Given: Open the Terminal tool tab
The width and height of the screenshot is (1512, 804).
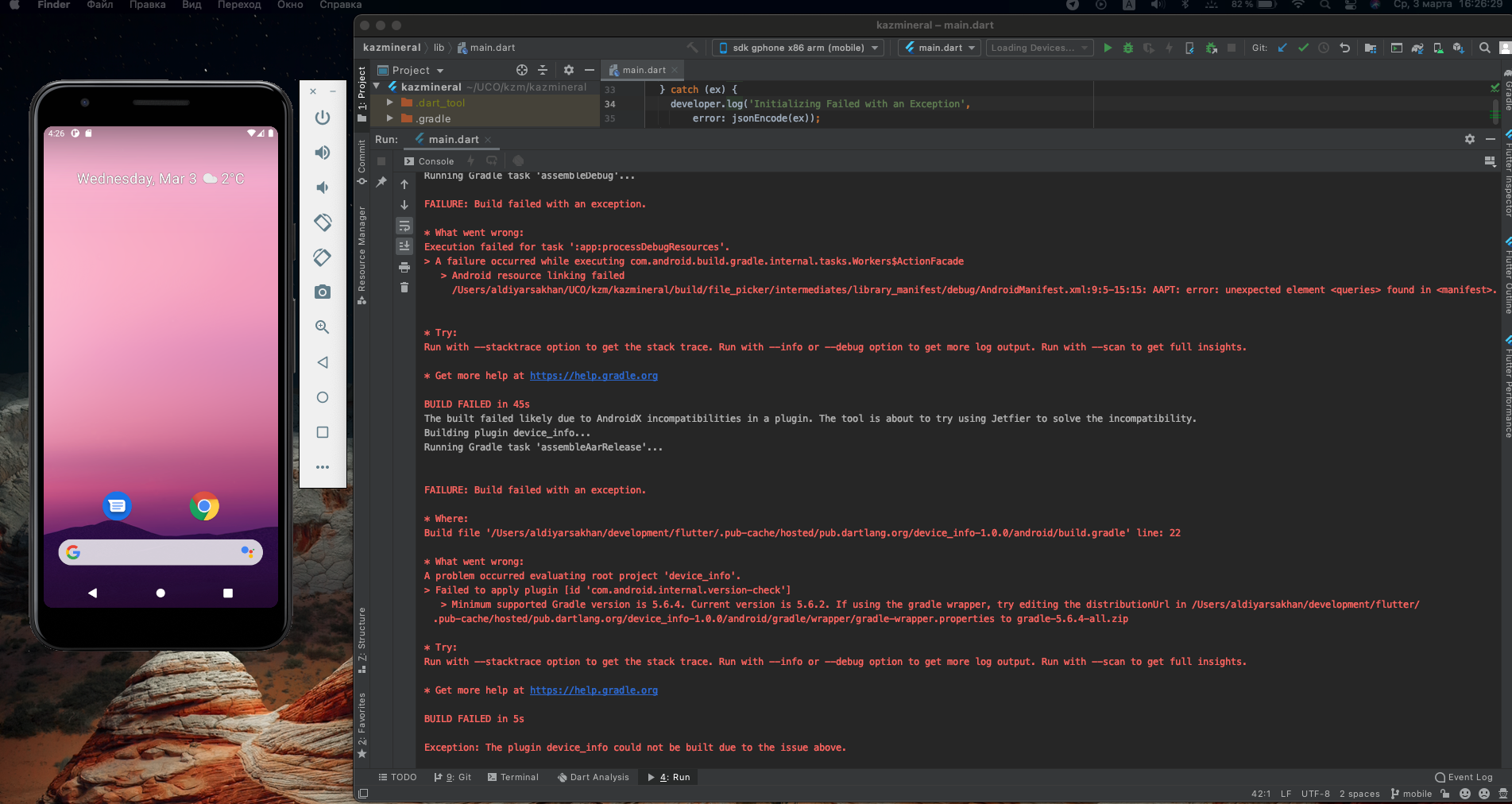Looking at the screenshot, I should pyautogui.click(x=513, y=777).
